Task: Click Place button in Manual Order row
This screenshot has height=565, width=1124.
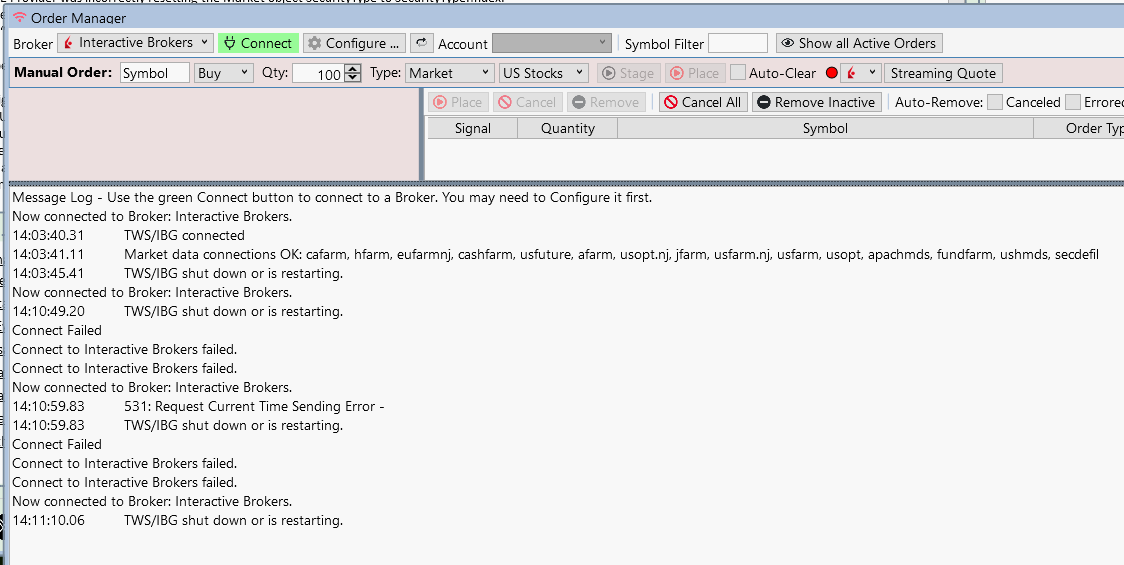Action: click(694, 73)
